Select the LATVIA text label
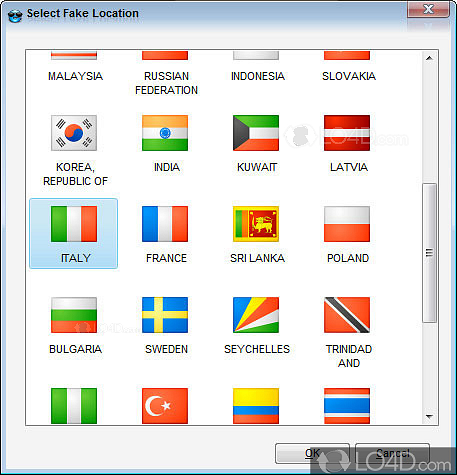 point(349,167)
